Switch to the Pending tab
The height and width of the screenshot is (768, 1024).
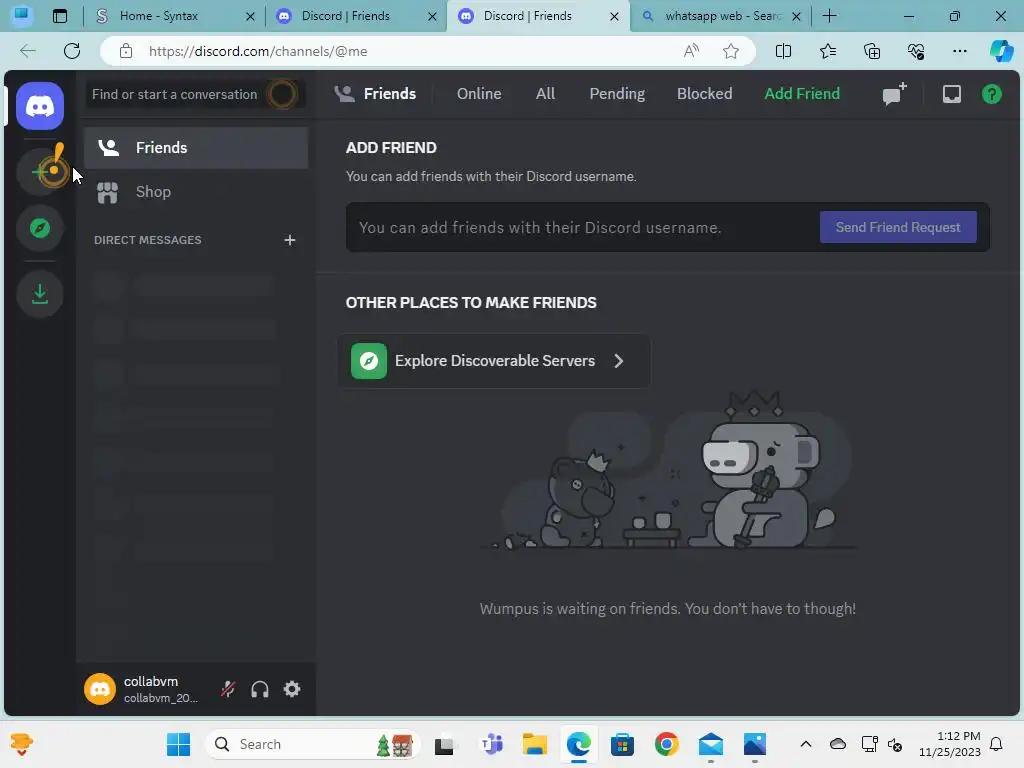click(617, 94)
